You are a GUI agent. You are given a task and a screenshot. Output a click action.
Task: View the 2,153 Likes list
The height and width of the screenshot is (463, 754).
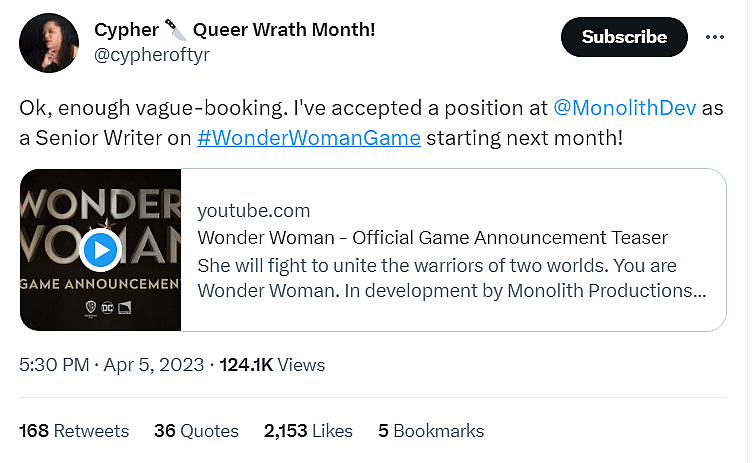(x=308, y=431)
